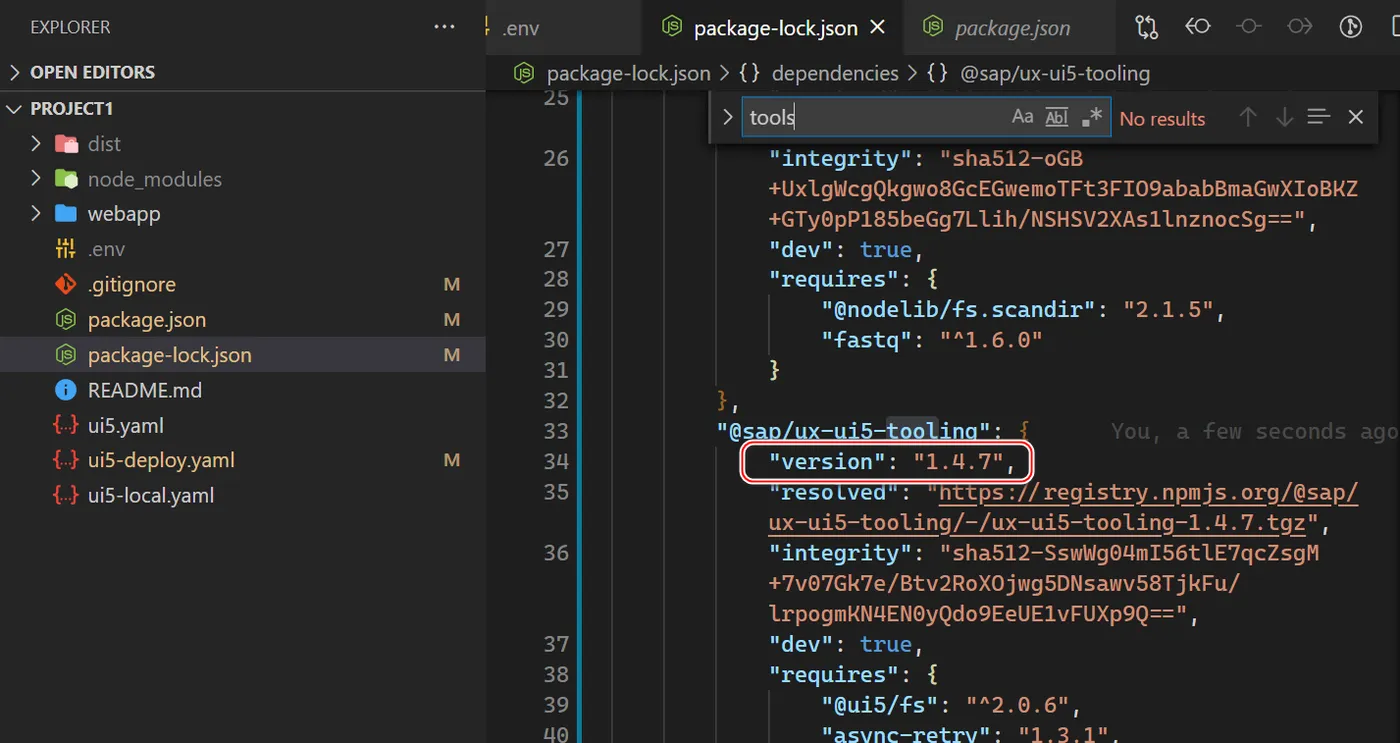
Task: Click the ui5-local.yaml braces icon
Action: [x=66, y=495]
